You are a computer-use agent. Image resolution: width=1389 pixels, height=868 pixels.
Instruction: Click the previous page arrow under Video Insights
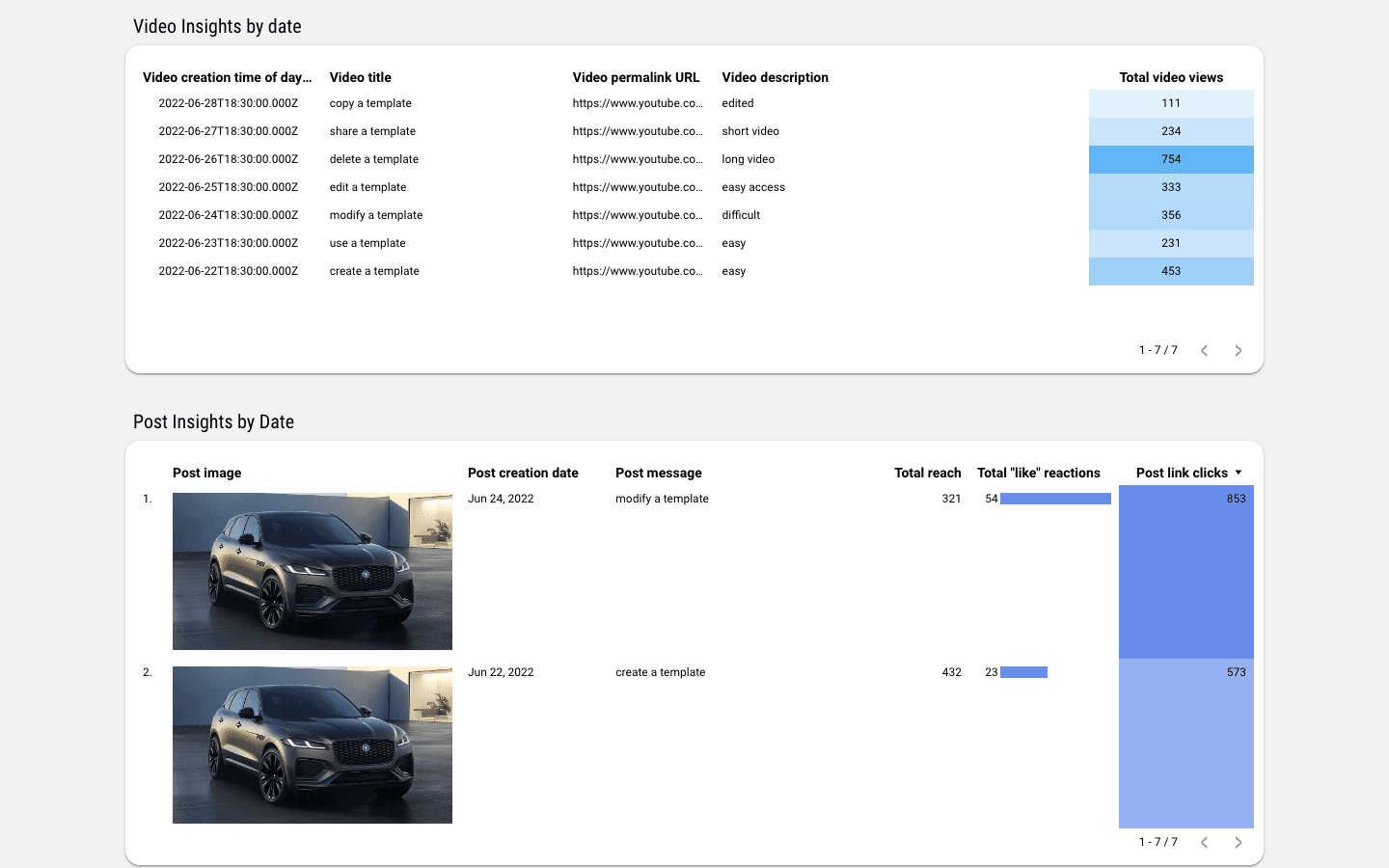[1204, 350]
